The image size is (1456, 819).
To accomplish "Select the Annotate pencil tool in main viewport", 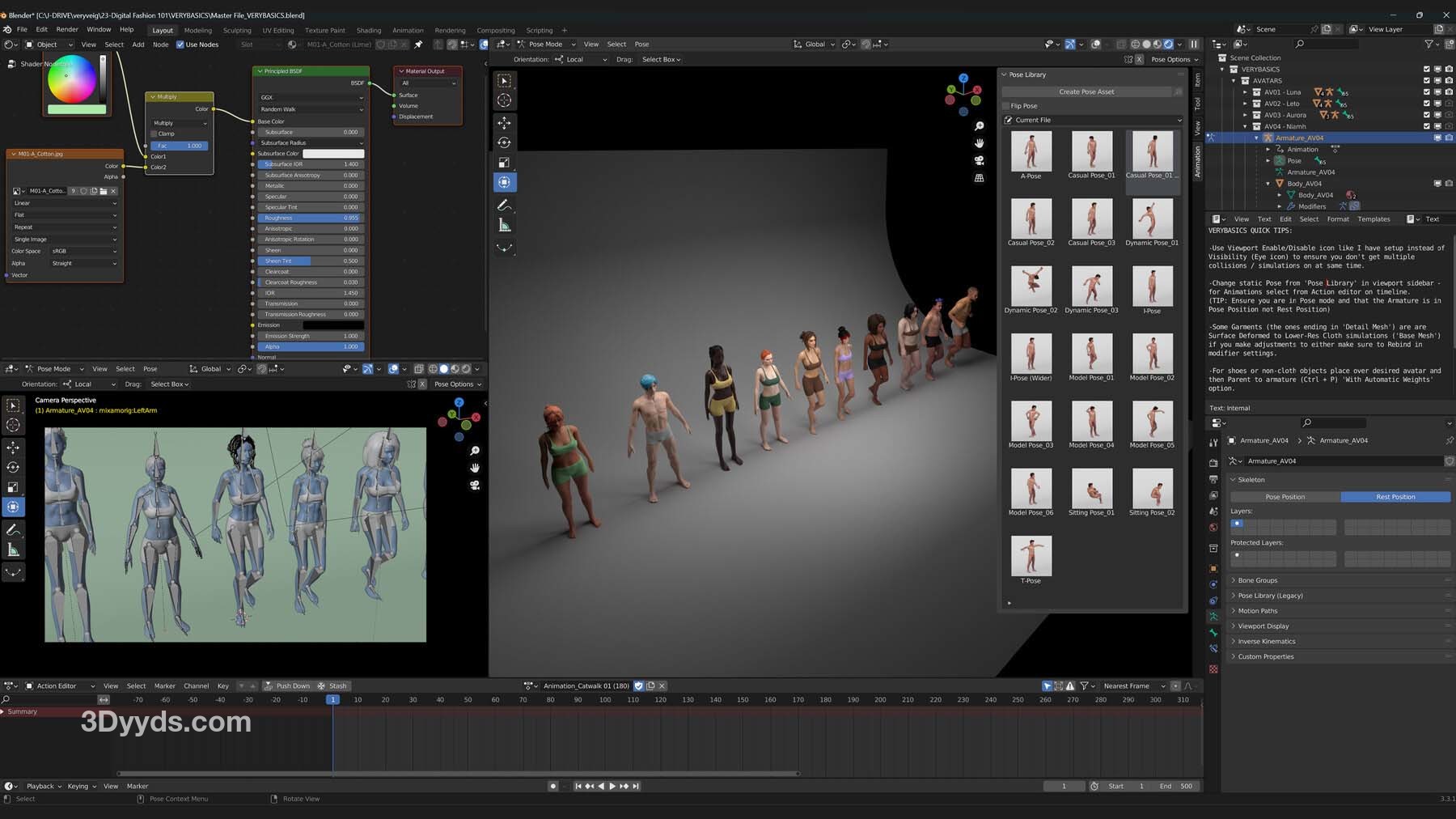I will [x=504, y=206].
